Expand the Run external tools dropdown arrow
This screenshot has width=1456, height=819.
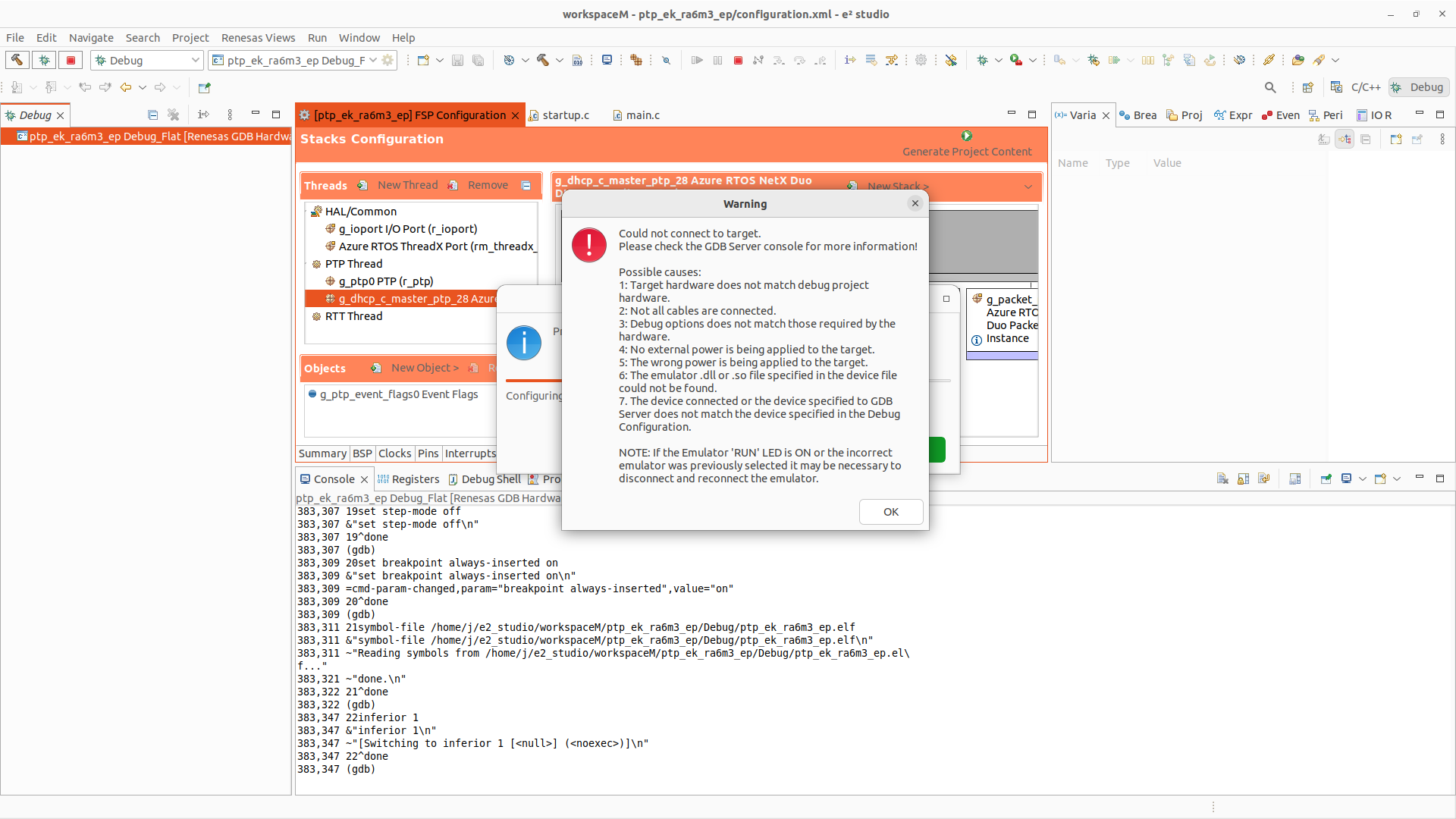coord(1033,60)
